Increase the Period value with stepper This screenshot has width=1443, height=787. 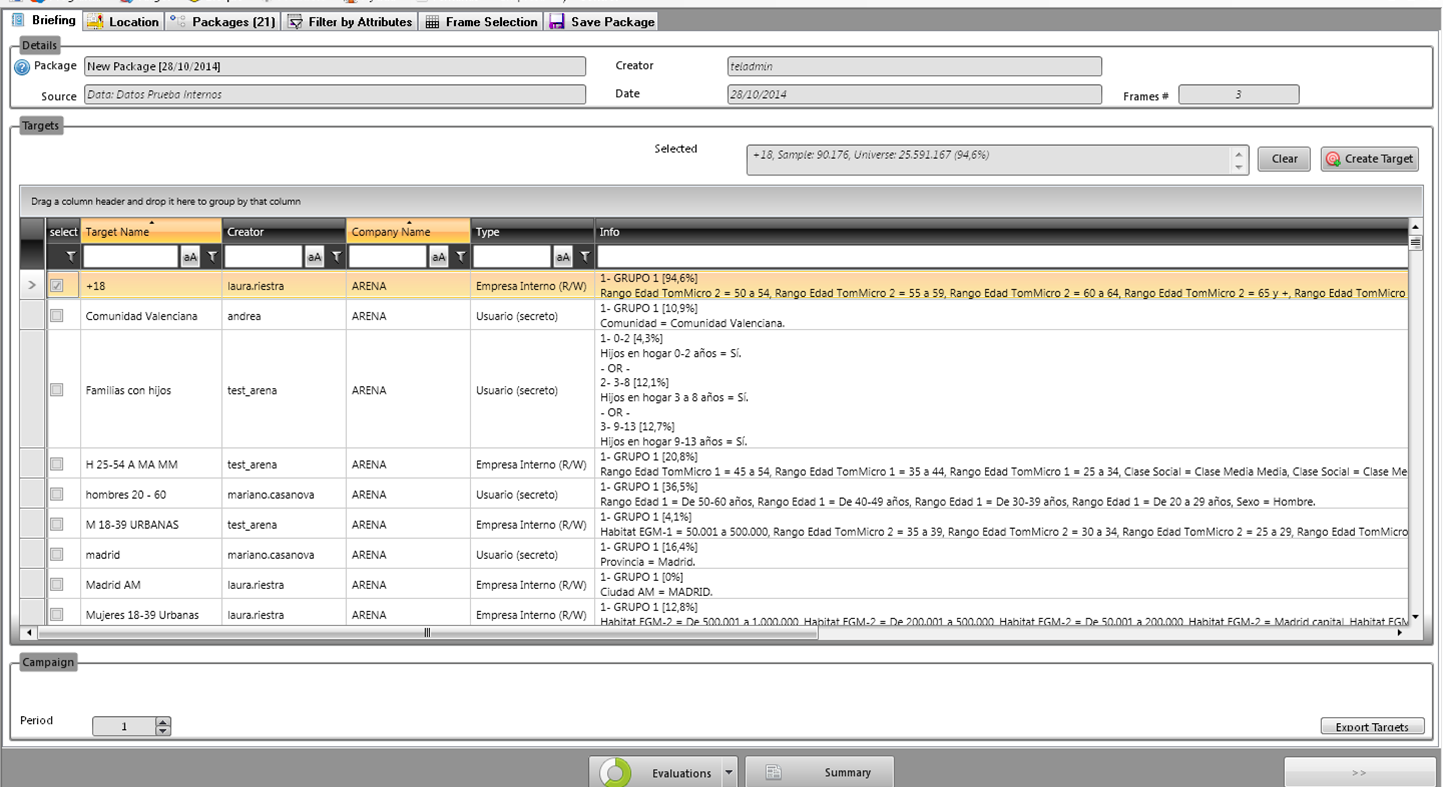tap(164, 722)
